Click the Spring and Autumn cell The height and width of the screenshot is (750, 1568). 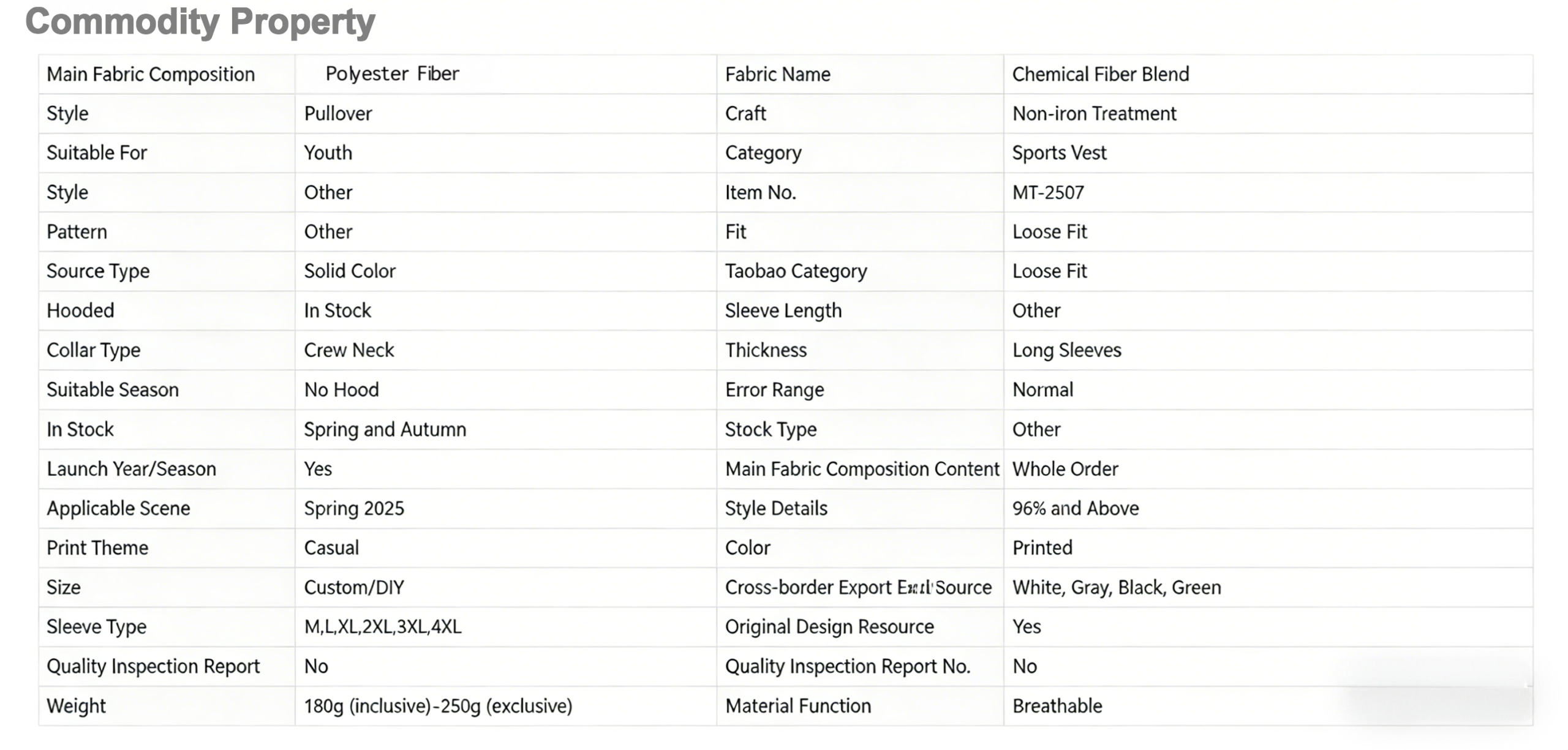point(385,430)
